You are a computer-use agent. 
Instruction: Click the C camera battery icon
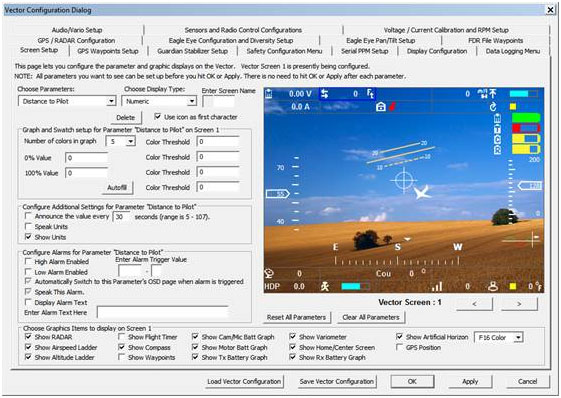coord(497,139)
